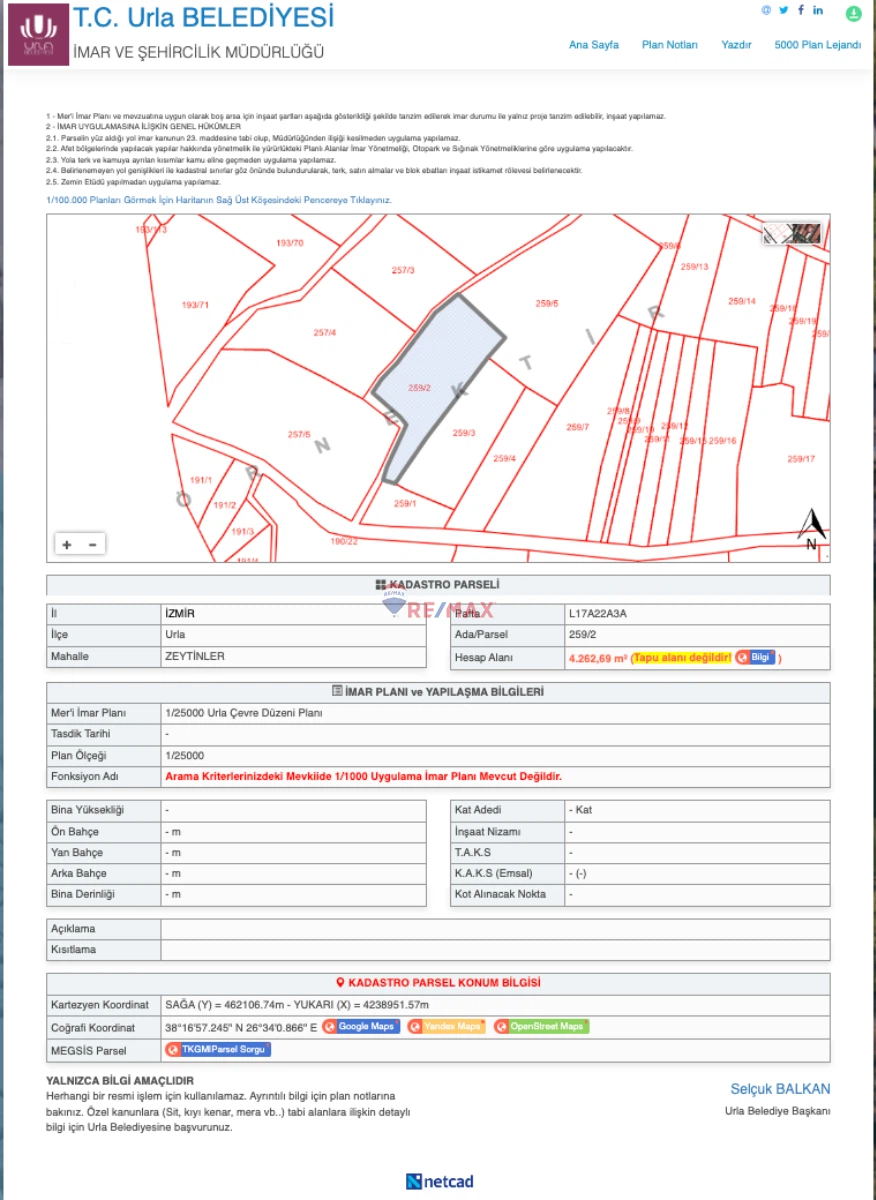This screenshot has height=1200, width=876.
Task: Launch the TKGMParsel Sorgu query
Action: click(x=218, y=1050)
